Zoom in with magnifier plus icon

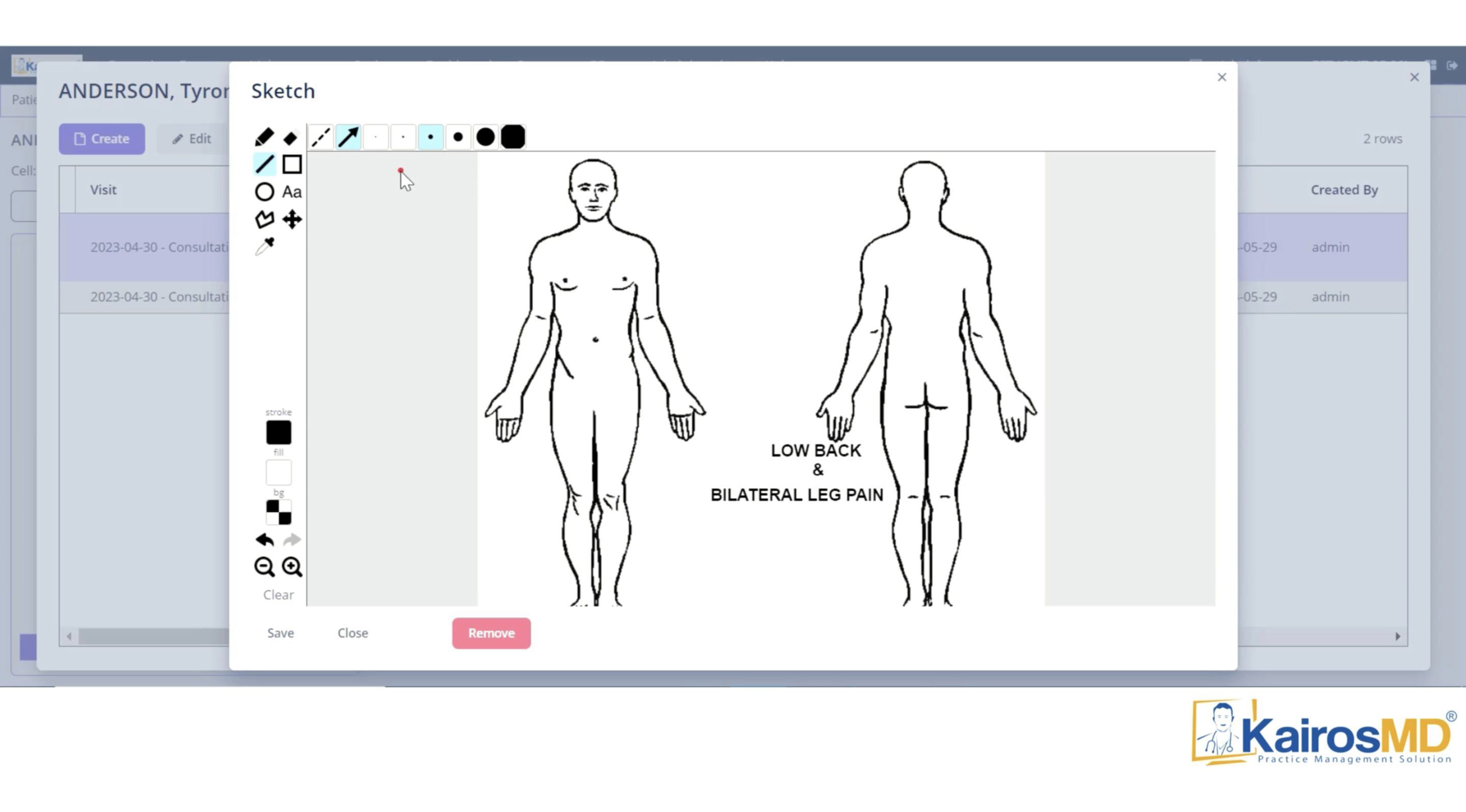pos(292,566)
